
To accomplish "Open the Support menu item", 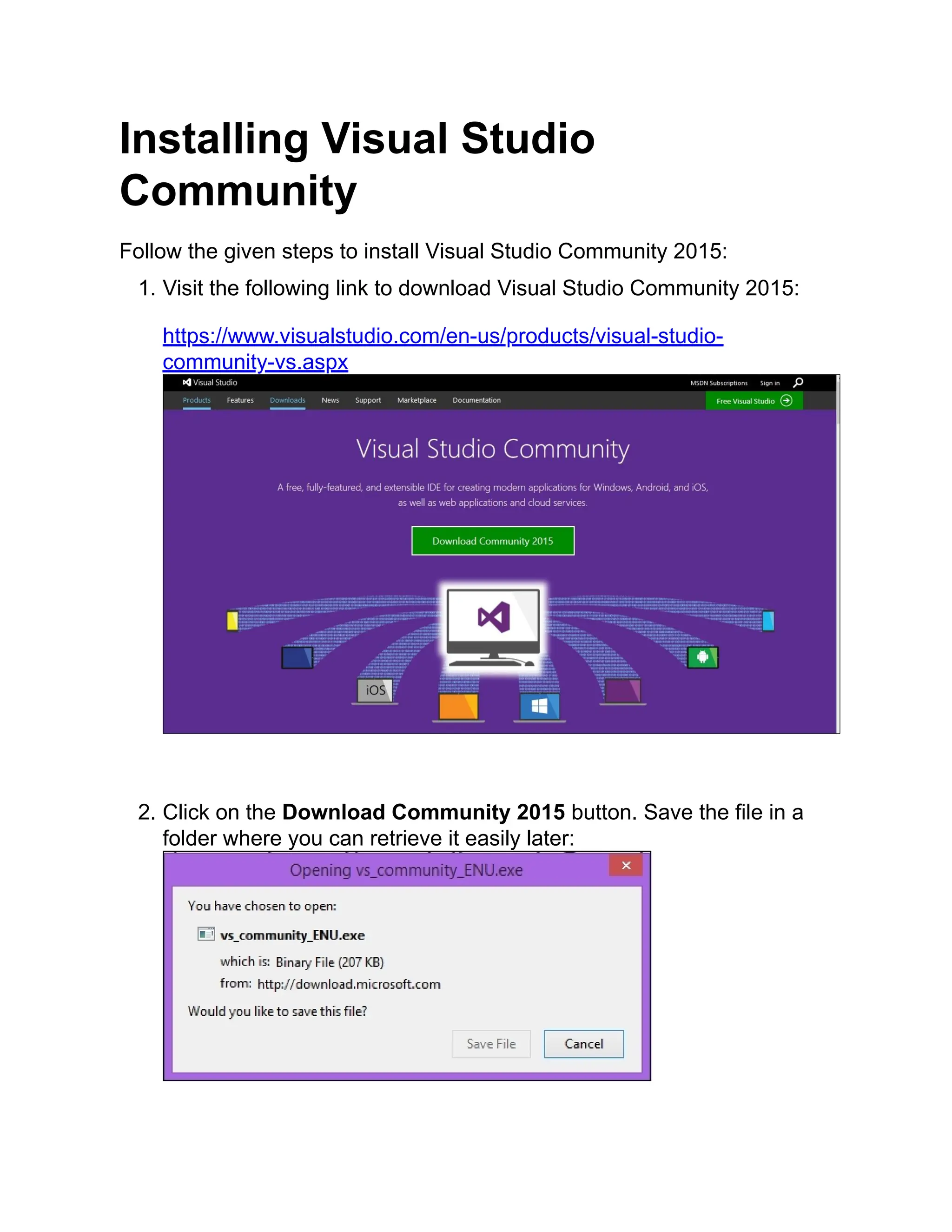I will pyautogui.click(x=368, y=400).
